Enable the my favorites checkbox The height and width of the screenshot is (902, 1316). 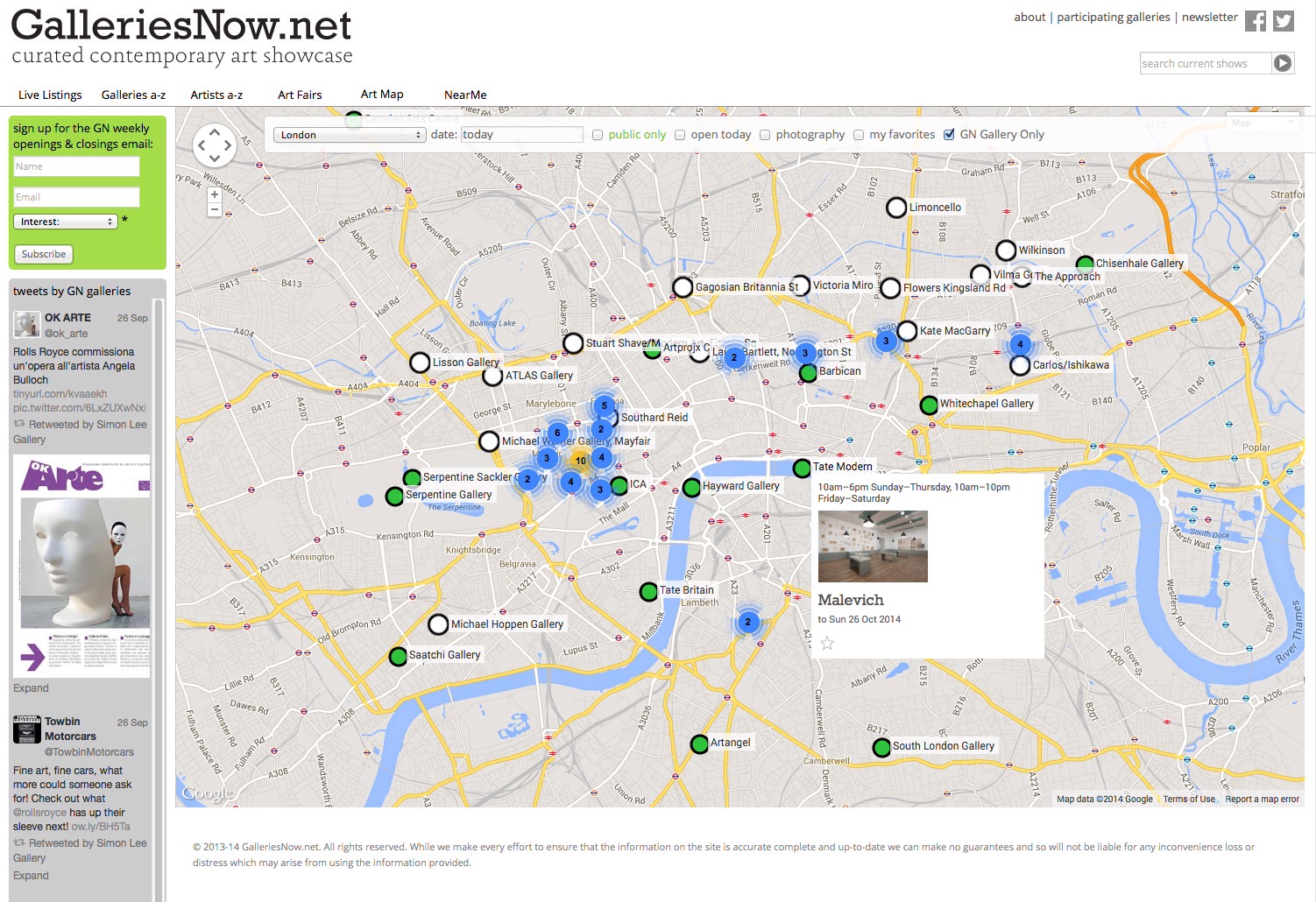(859, 135)
